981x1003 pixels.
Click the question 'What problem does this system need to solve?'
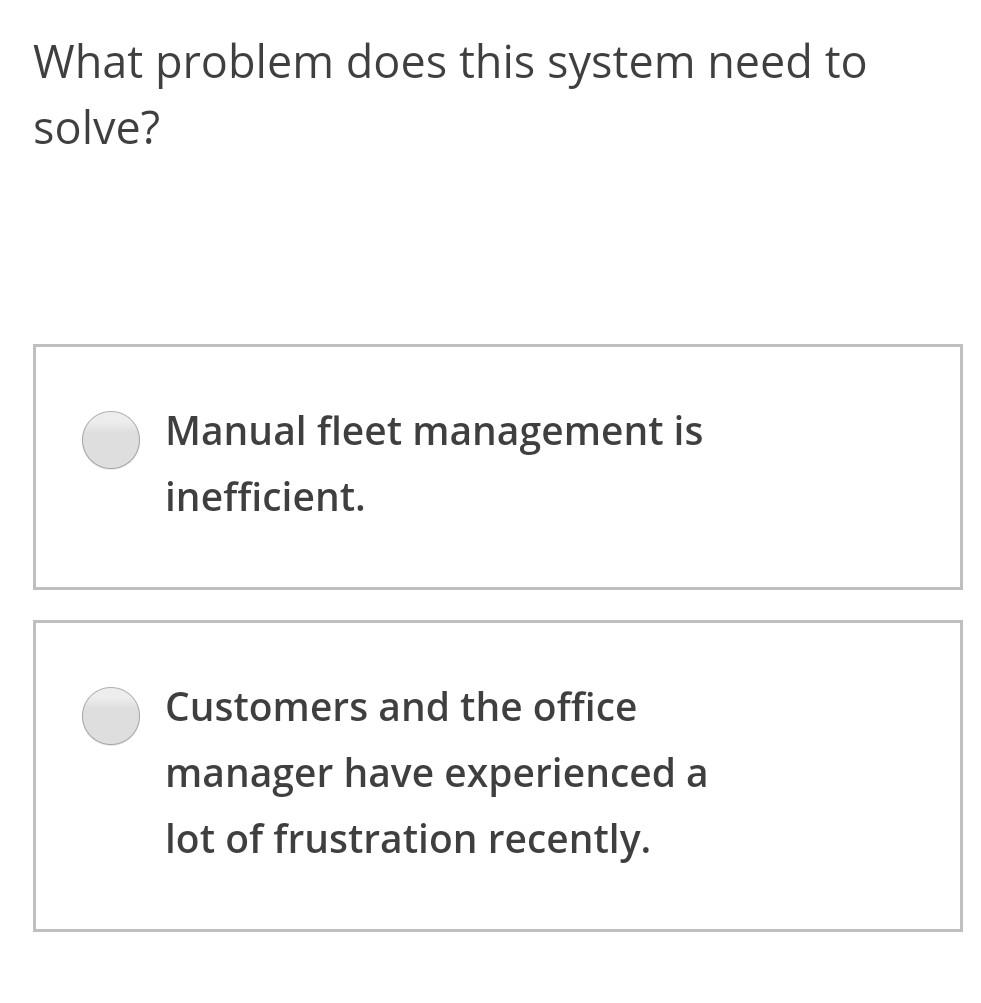[x=450, y=92]
